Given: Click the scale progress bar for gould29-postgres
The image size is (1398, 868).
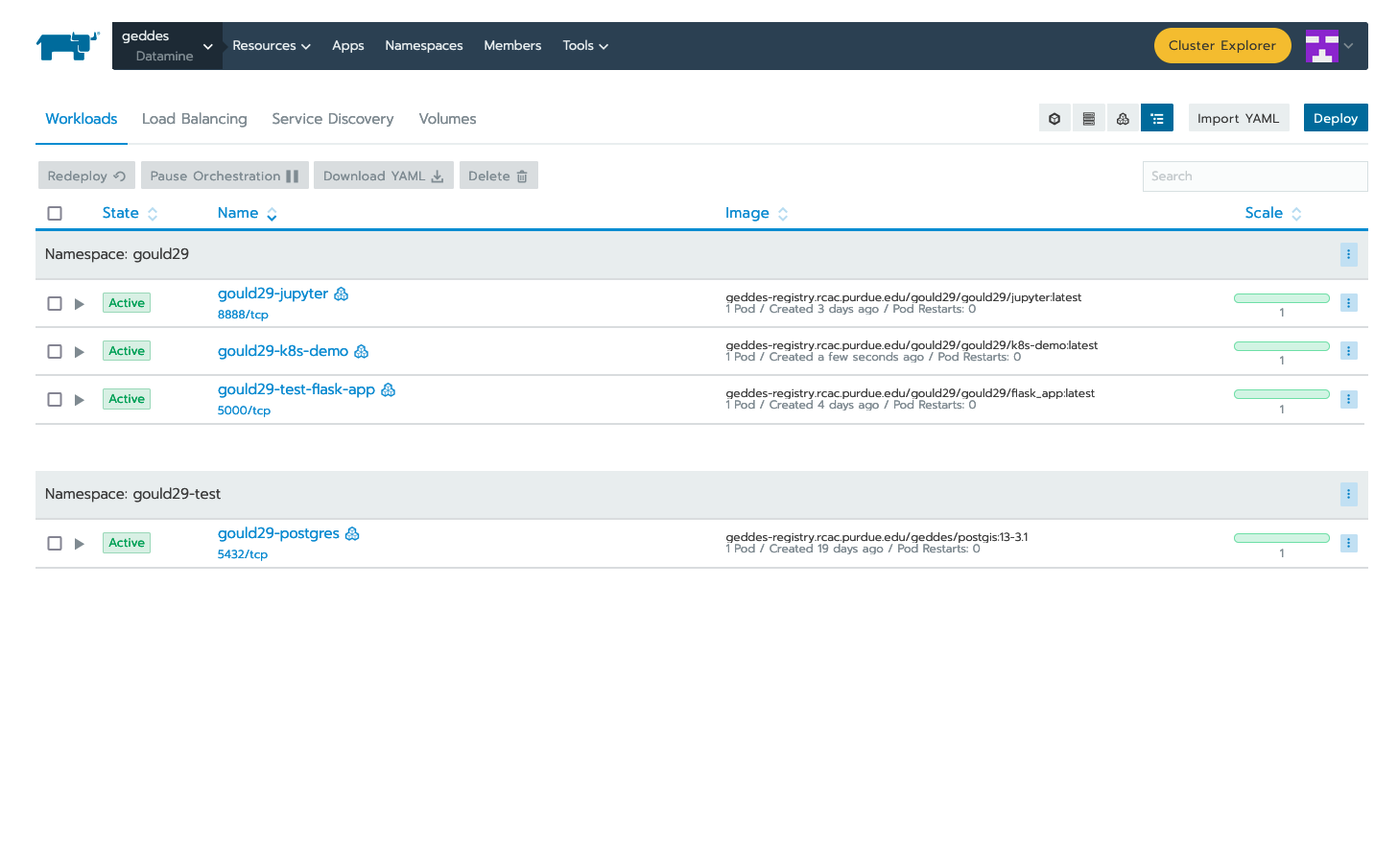Looking at the screenshot, I should point(1281,537).
